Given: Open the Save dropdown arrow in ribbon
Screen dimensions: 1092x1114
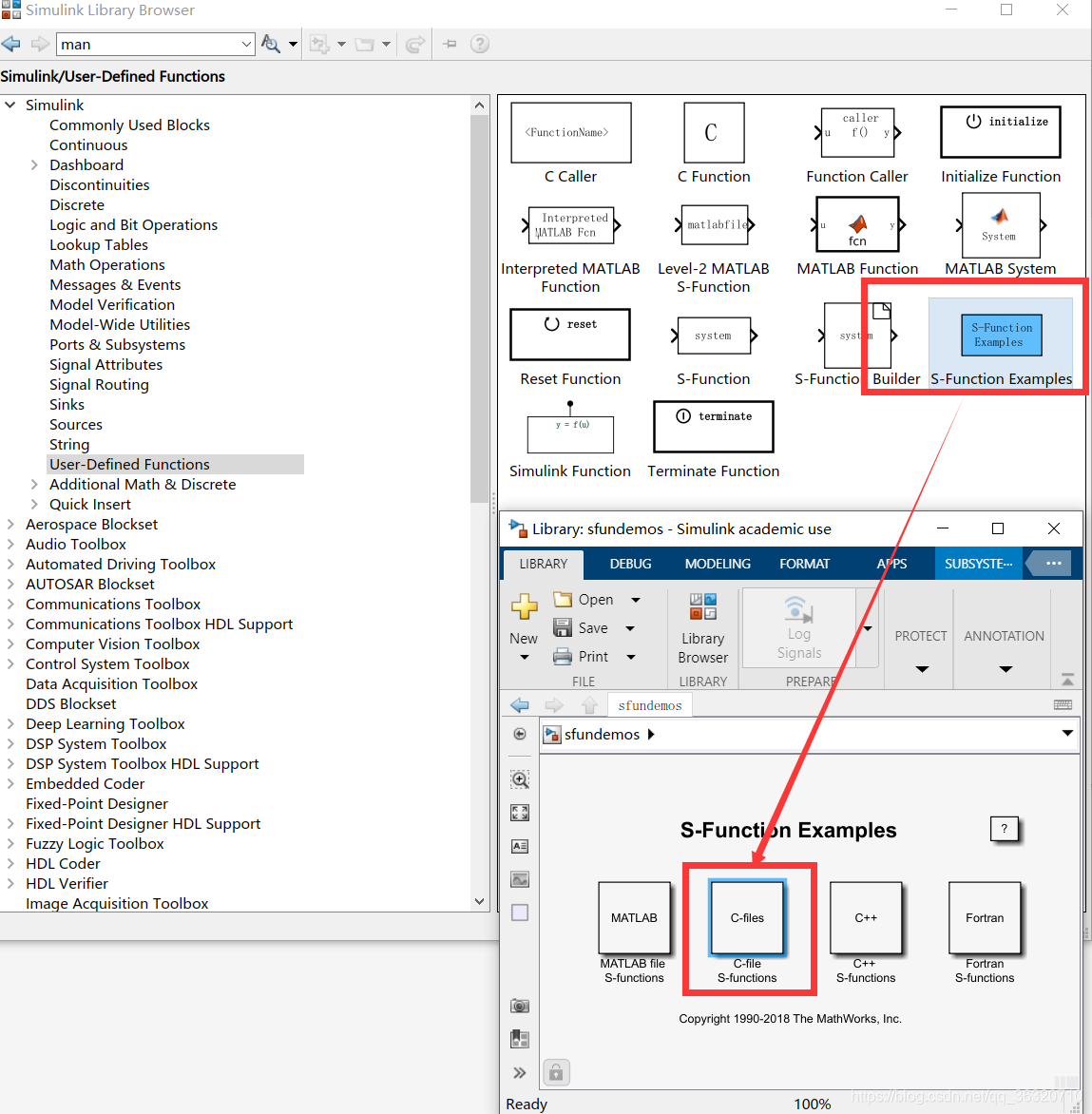Looking at the screenshot, I should pyautogui.click(x=630, y=628).
